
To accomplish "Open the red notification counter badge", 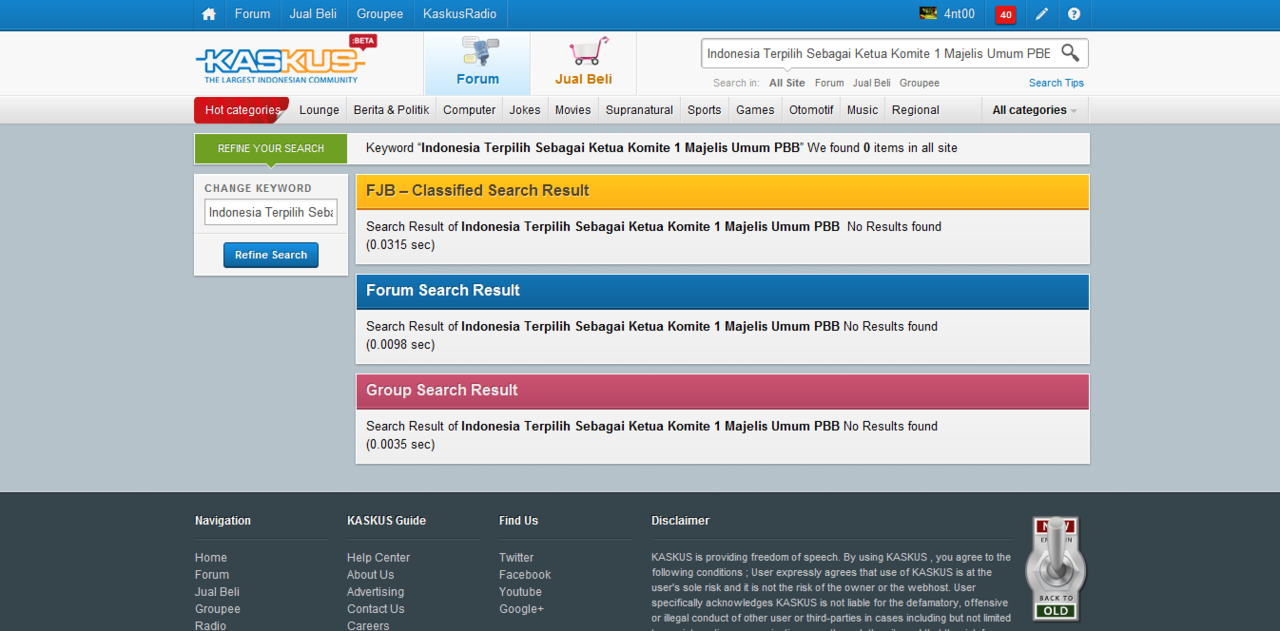I will [x=1005, y=14].
